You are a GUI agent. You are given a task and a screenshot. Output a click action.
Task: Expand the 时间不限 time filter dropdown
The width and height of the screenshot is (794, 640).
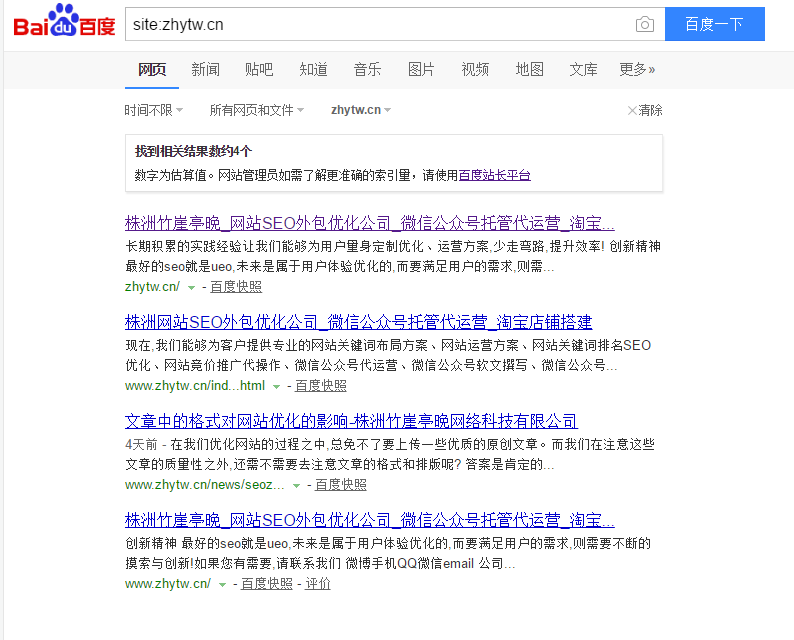pyautogui.click(x=154, y=110)
